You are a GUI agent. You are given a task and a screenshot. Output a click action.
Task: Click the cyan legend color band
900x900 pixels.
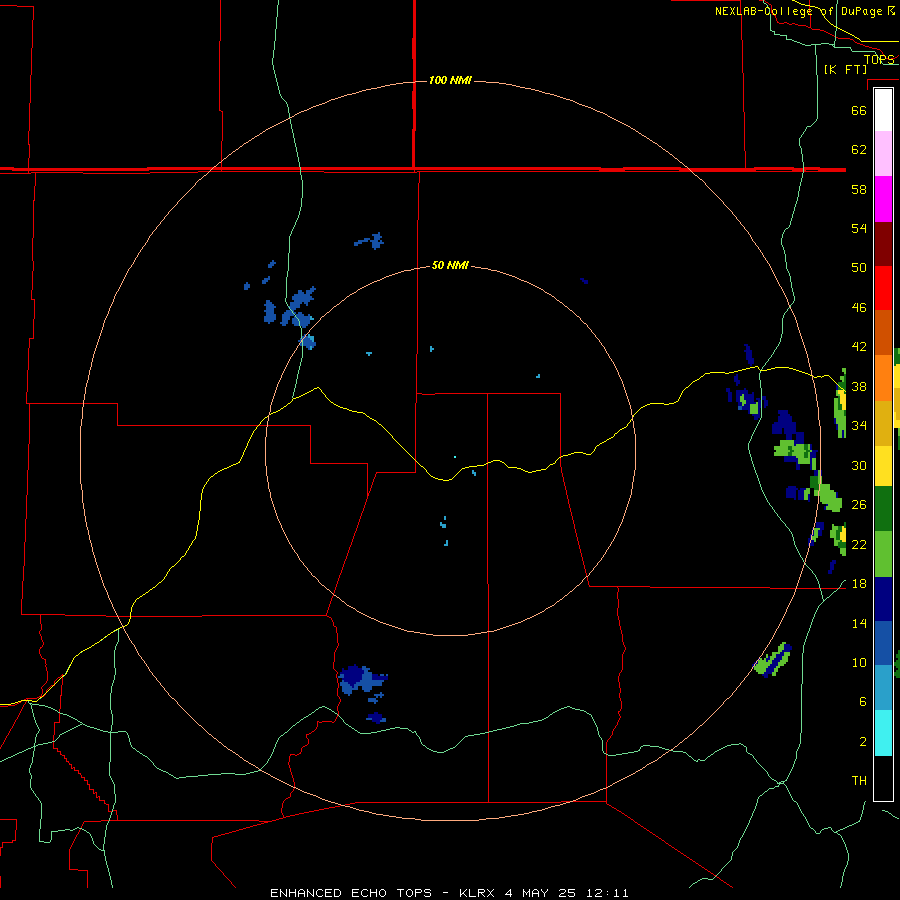click(883, 733)
